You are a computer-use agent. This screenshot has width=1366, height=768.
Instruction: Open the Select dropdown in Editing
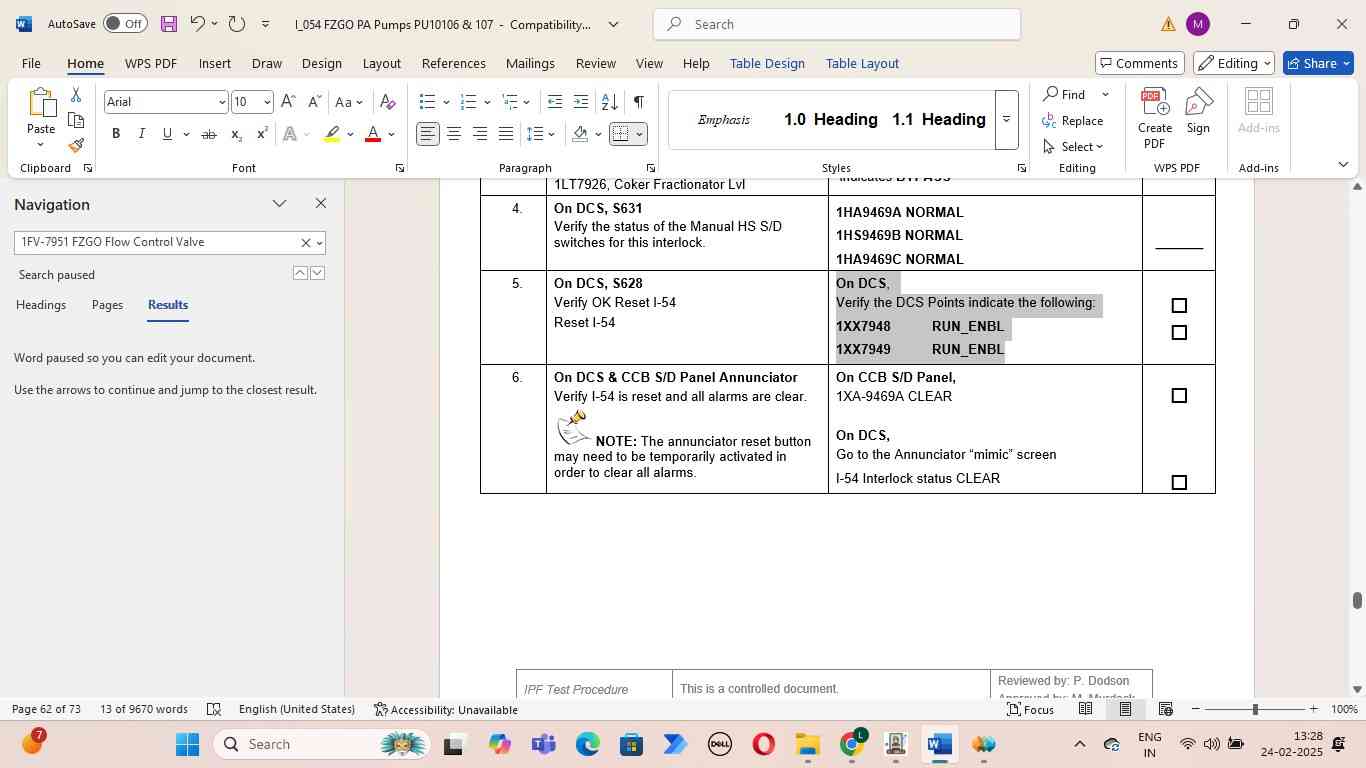(1072, 146)
